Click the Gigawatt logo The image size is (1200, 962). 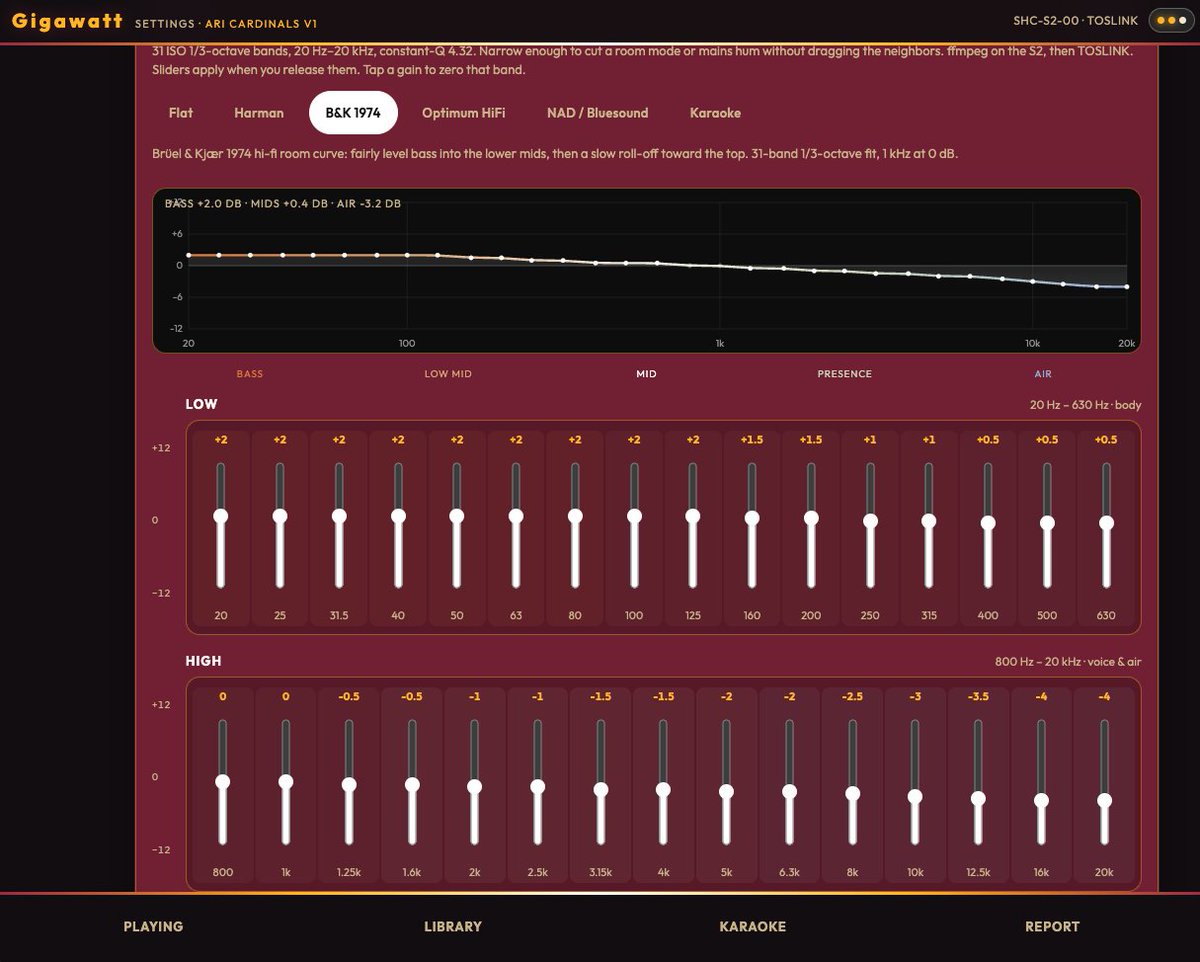click(x=68, y=21)
